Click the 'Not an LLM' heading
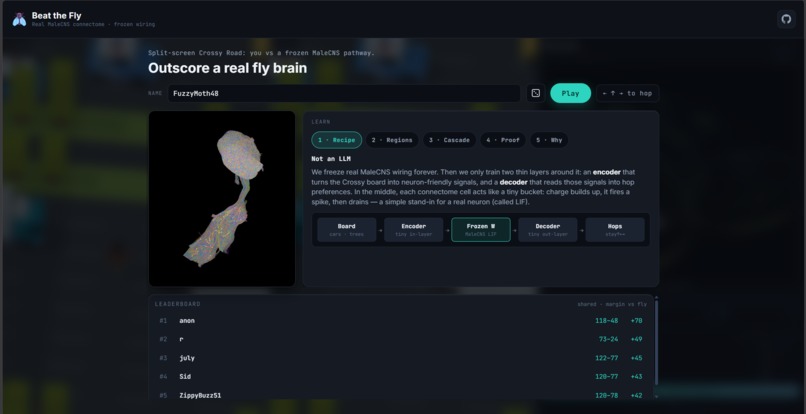 click(x=331, y=159)
